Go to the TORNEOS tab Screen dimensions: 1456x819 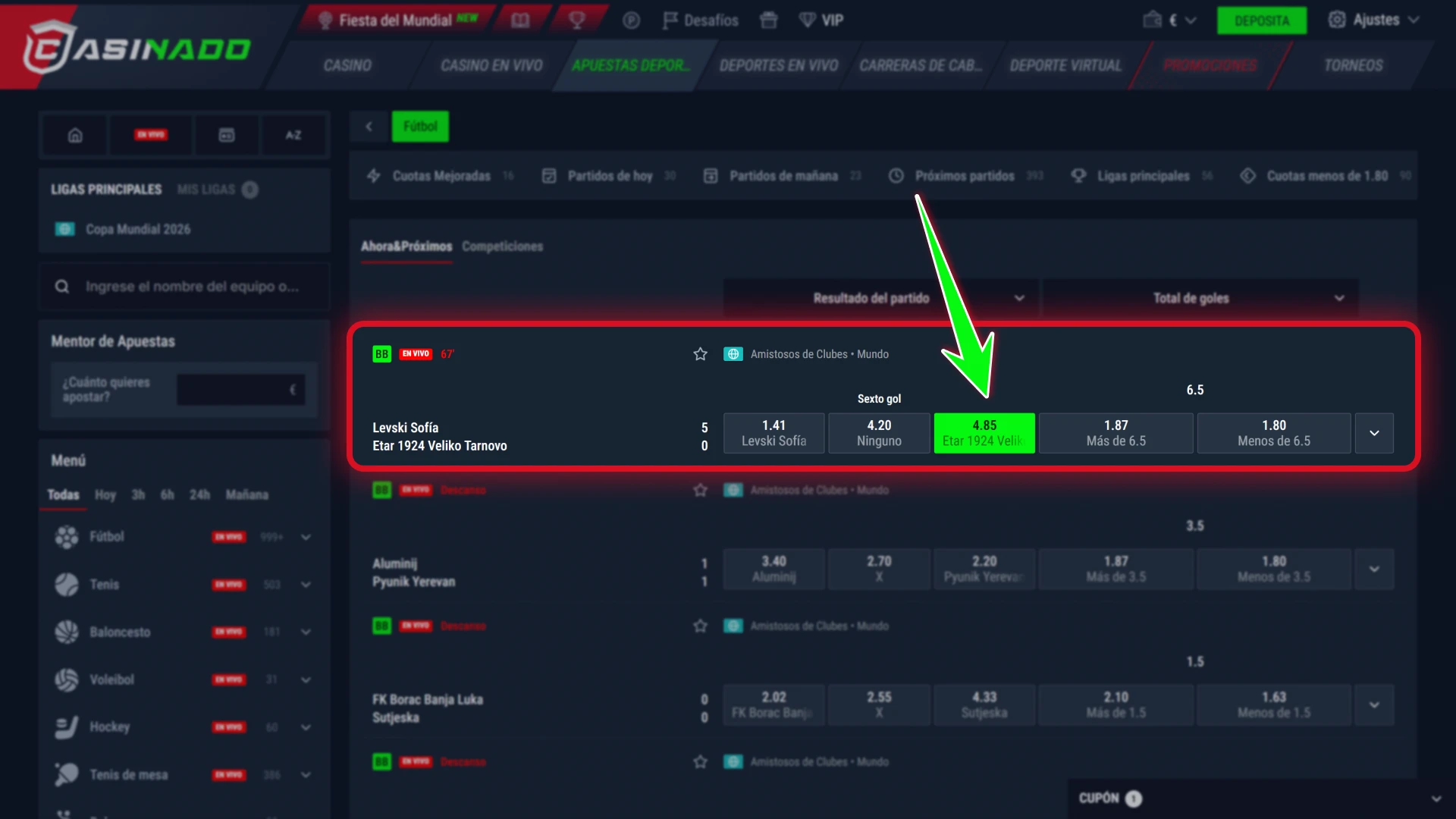coord(1353,65)
